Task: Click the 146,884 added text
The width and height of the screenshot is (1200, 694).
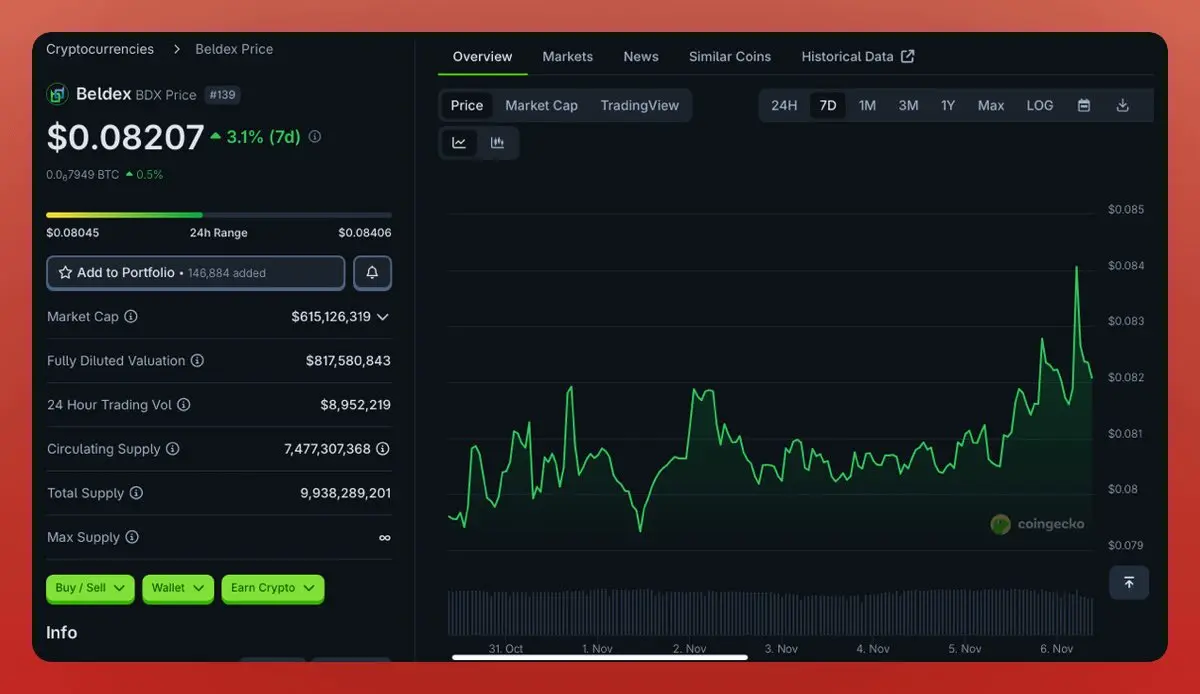Action: click(x=227, y=273)
